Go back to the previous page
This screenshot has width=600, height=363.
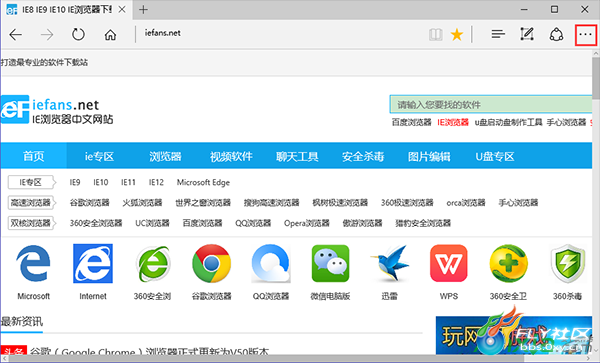16,35
